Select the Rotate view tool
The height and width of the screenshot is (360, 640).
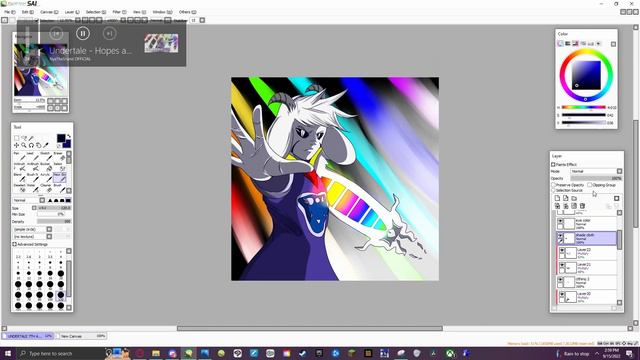point(31,145)
